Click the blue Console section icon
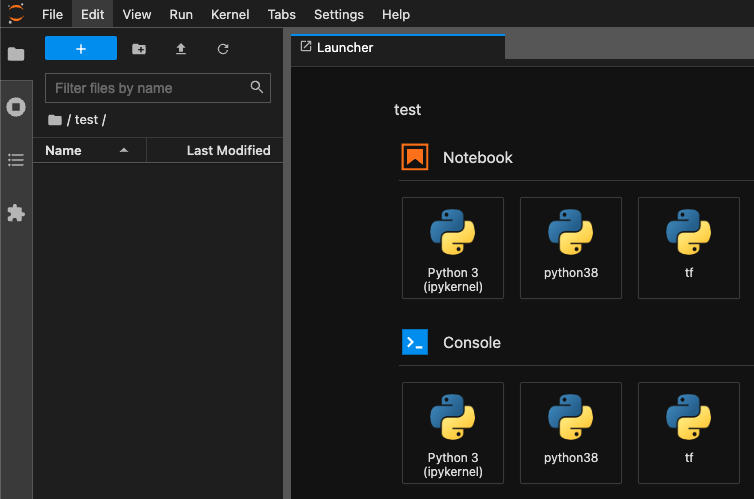Screen dimensions: 754x499 [x=415, y=342]
